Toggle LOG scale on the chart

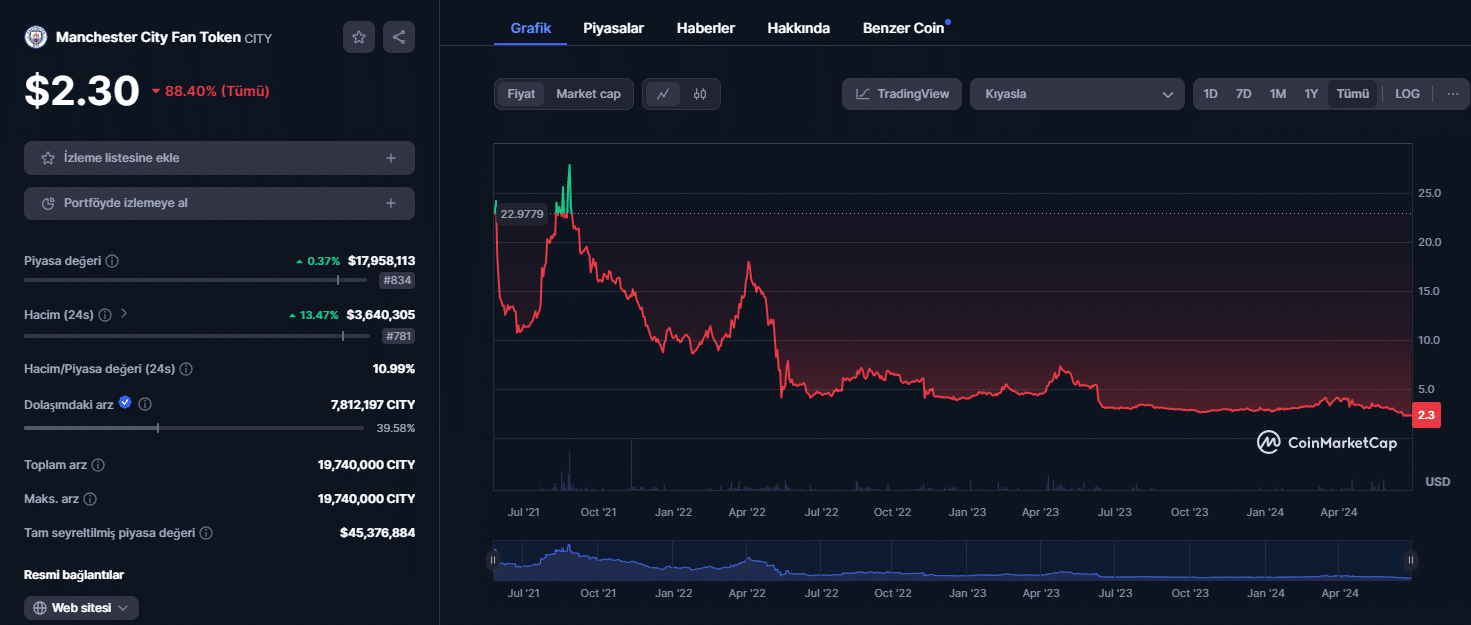point(1407,94)
